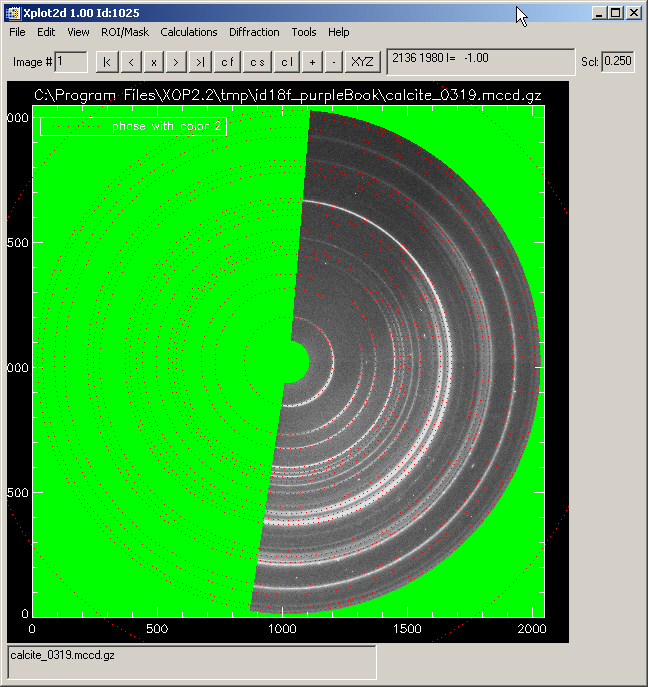Go to first image with |< button
648x687 pixels.
(x=107, y=62)
